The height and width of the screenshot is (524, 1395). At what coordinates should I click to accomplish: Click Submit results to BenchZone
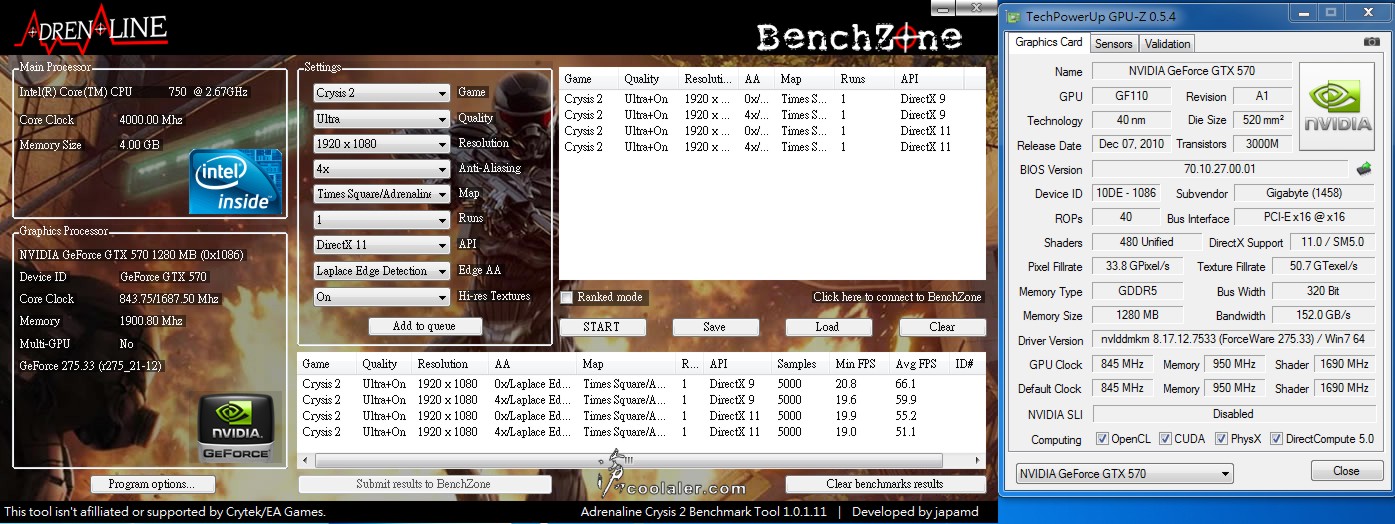[425, 484]
